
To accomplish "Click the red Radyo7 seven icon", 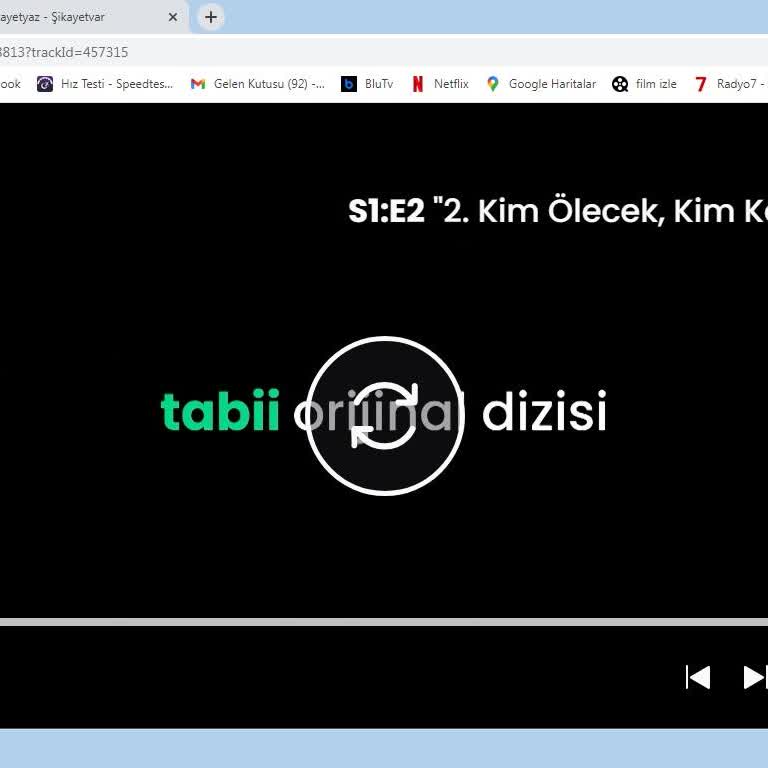I will (x=701, y=84).
